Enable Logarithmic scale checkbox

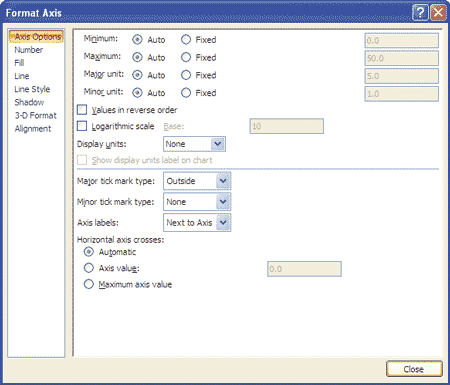82,126
